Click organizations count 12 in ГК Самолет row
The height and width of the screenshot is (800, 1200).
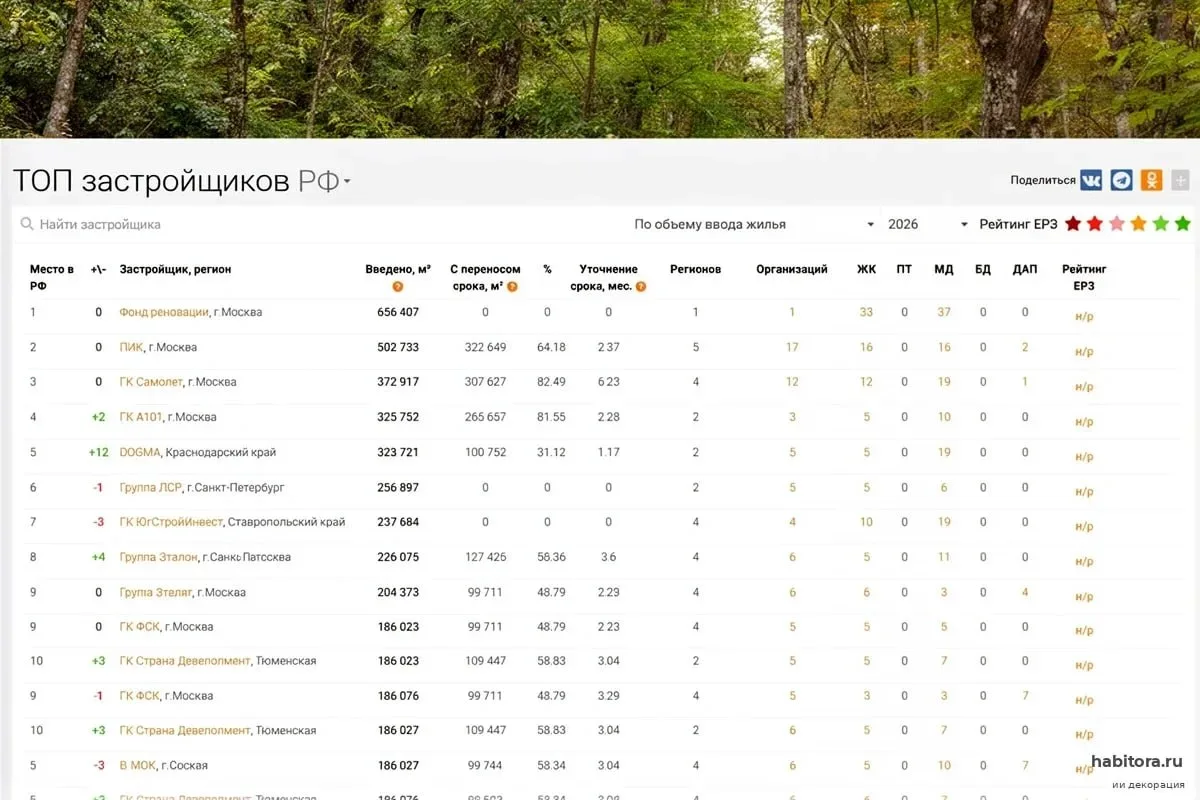coord(792,382)
